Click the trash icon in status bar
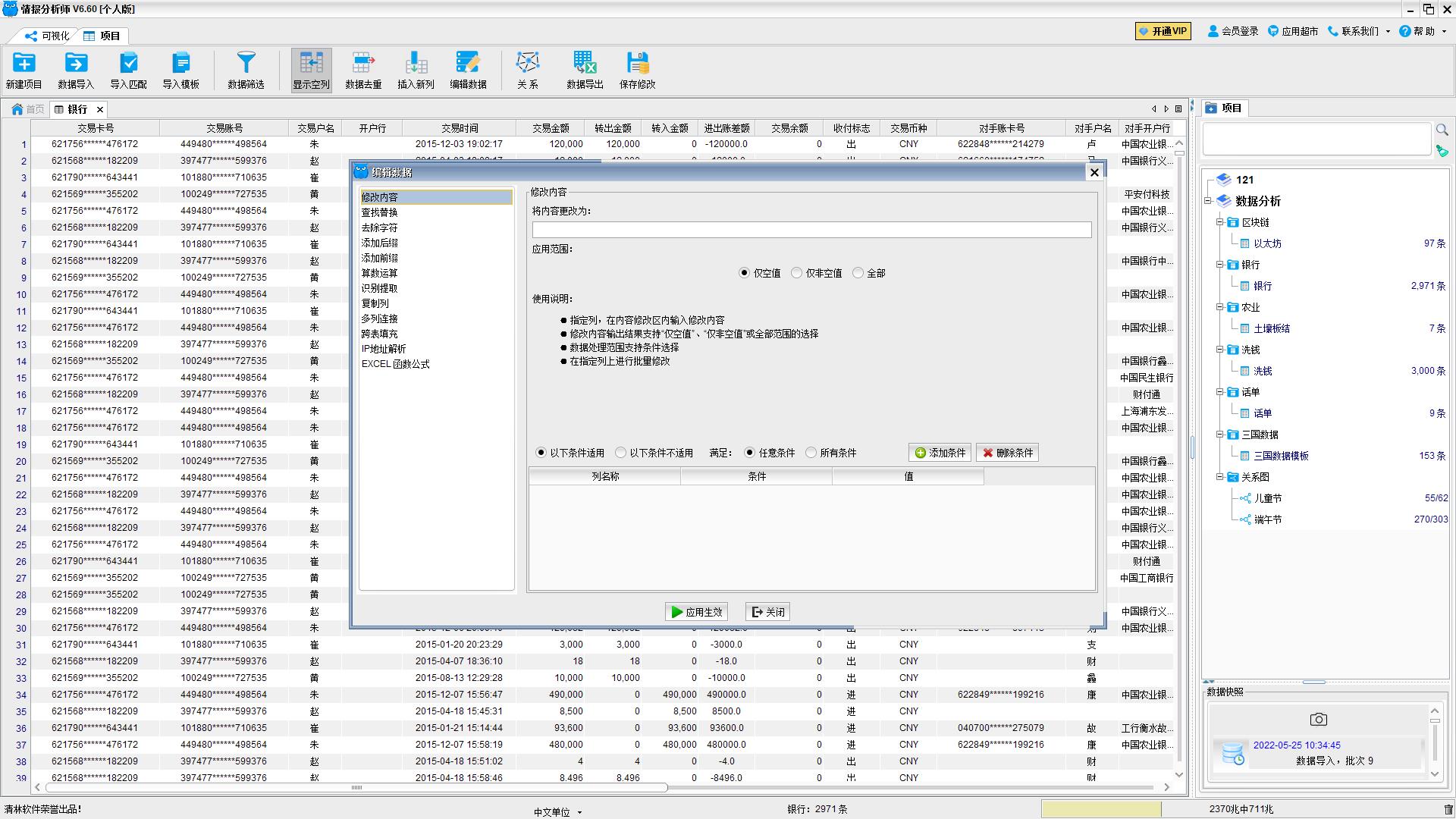The image size is (1456, 819). click(1448, 809)
